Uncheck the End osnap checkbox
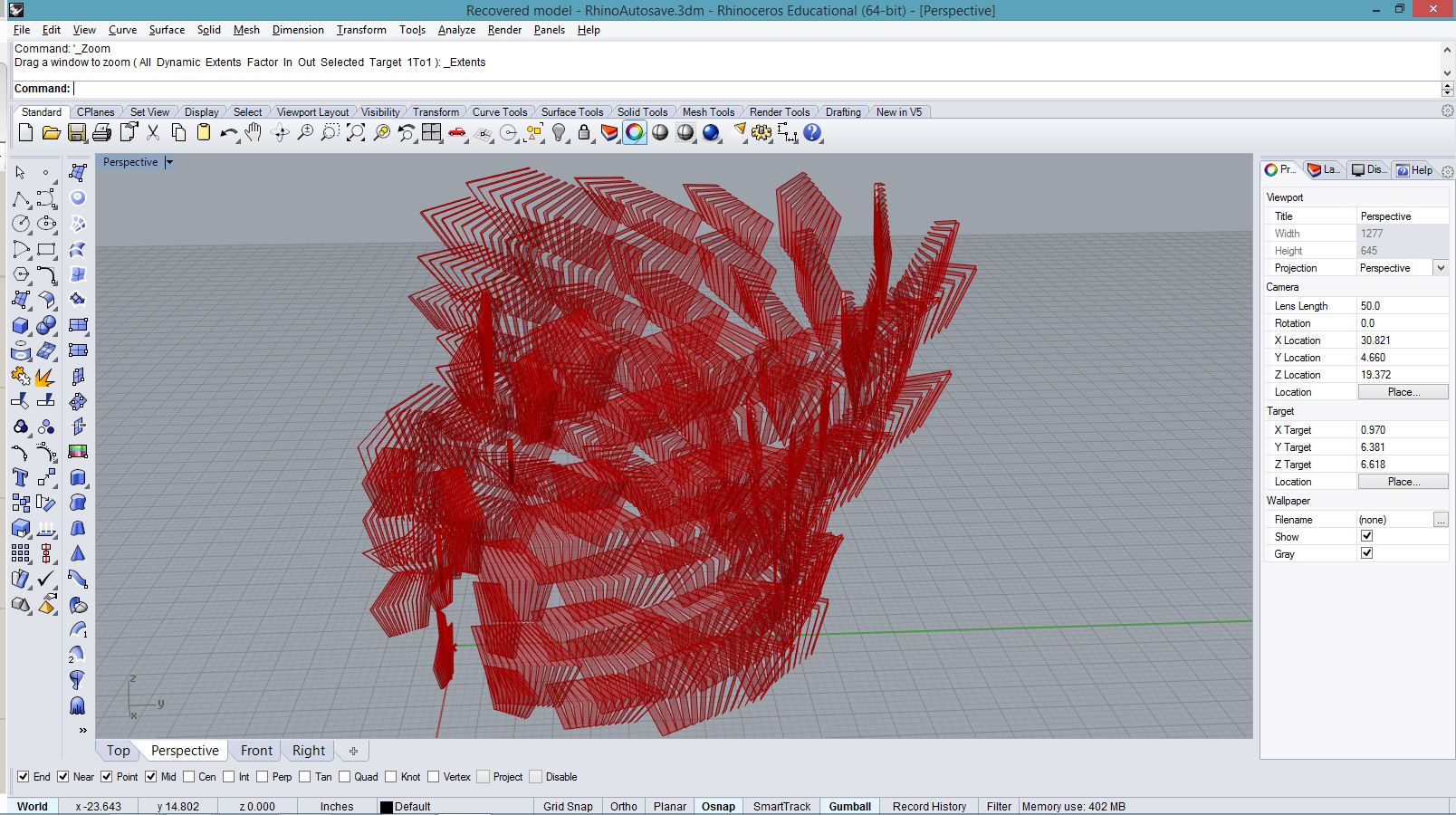 (x=24, y=777)
